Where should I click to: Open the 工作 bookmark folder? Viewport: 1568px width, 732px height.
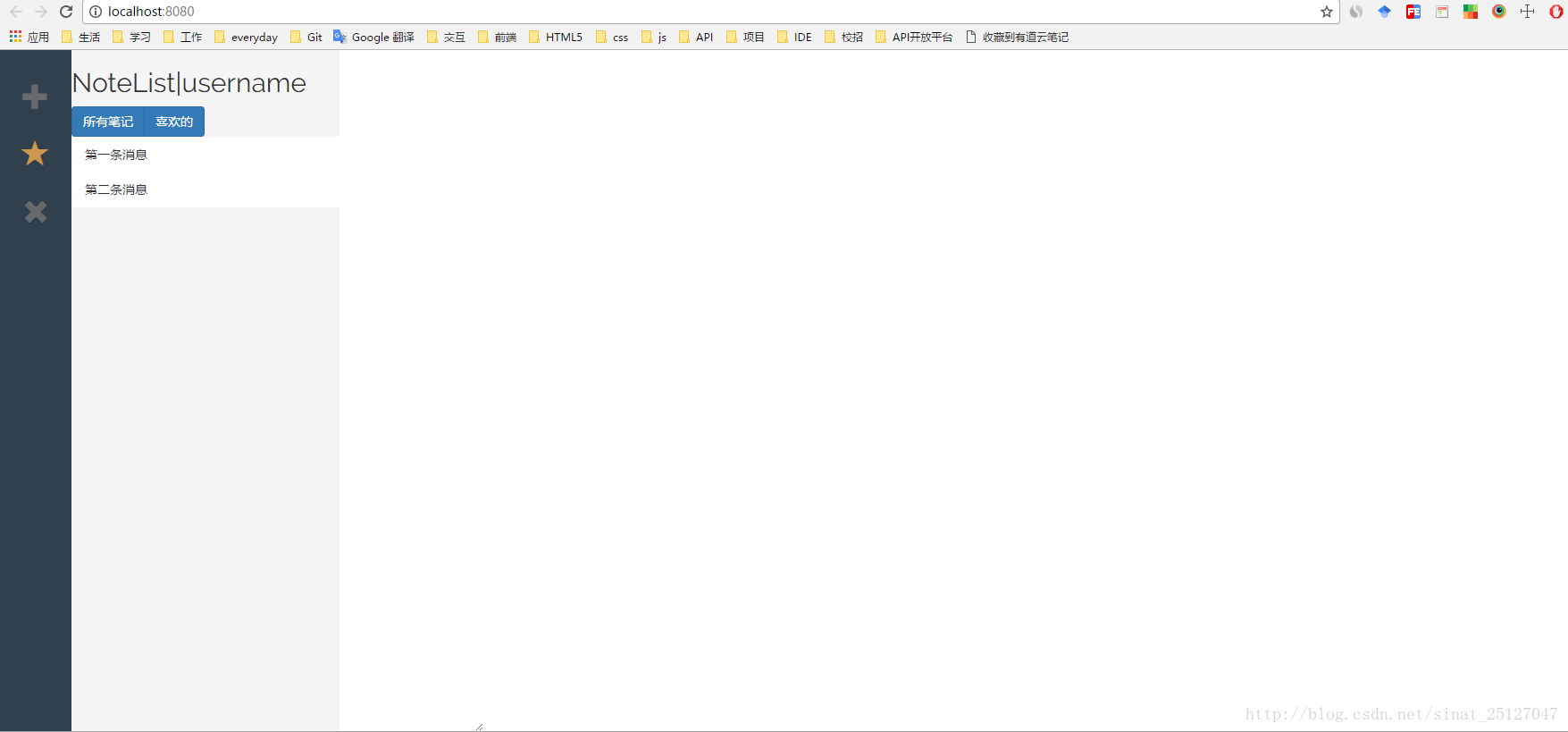pos(182,37)
